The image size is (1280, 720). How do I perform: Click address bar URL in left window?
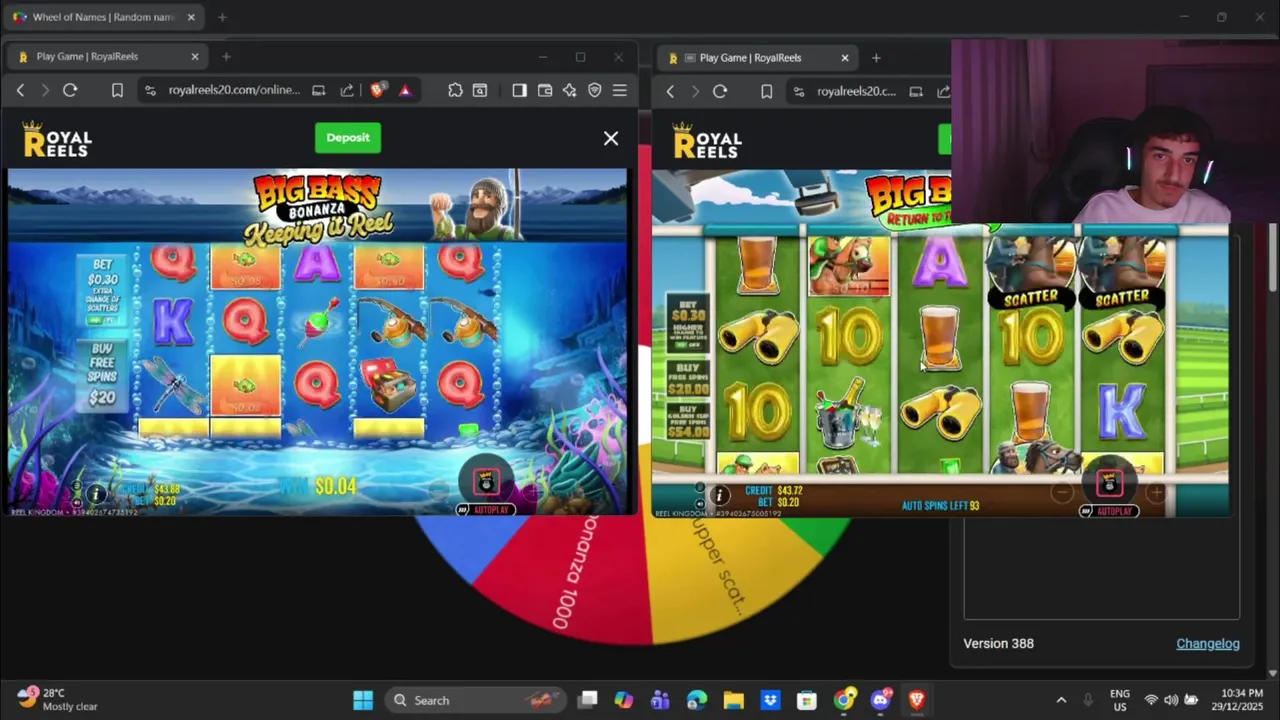click(234, 90)
